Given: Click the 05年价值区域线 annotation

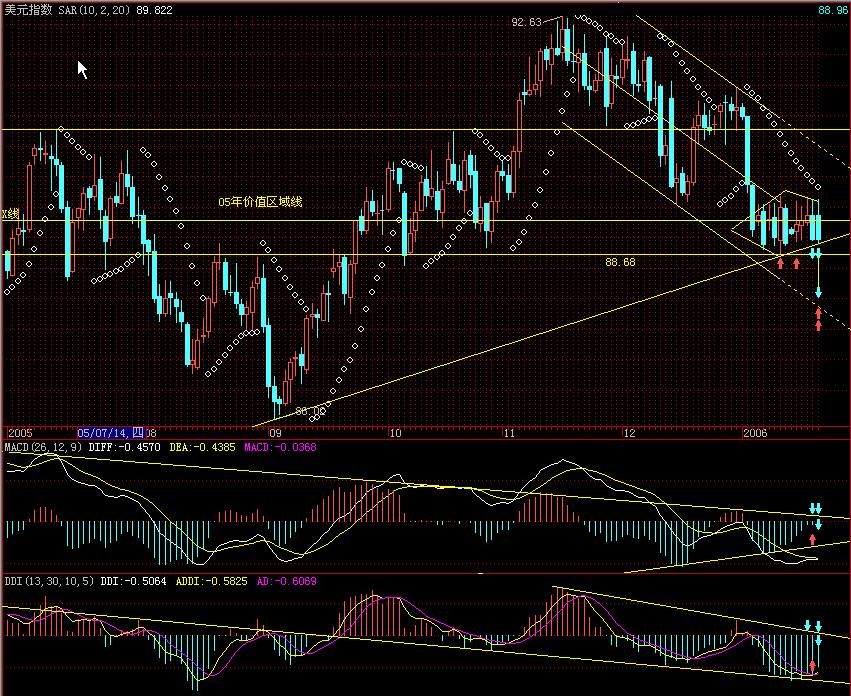Looking at the screenshot, I should coord(260,202).
